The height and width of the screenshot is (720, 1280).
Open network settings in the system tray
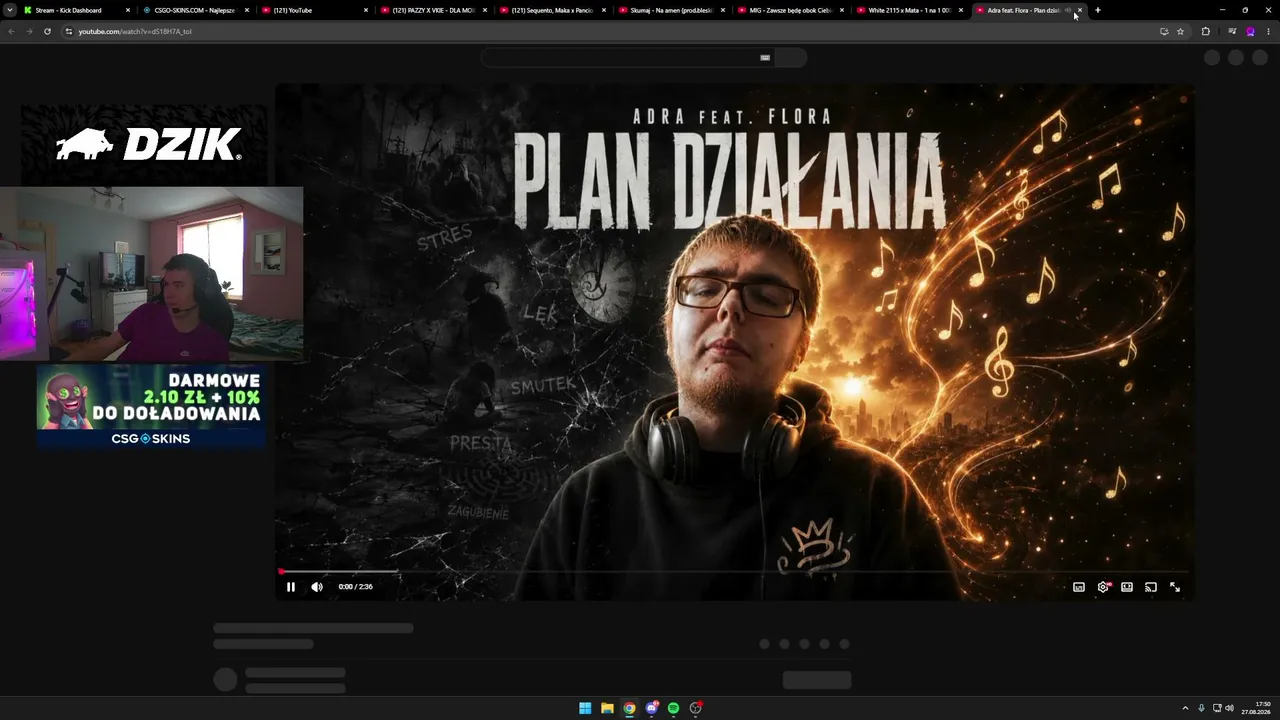click(x=1216, y=708)
